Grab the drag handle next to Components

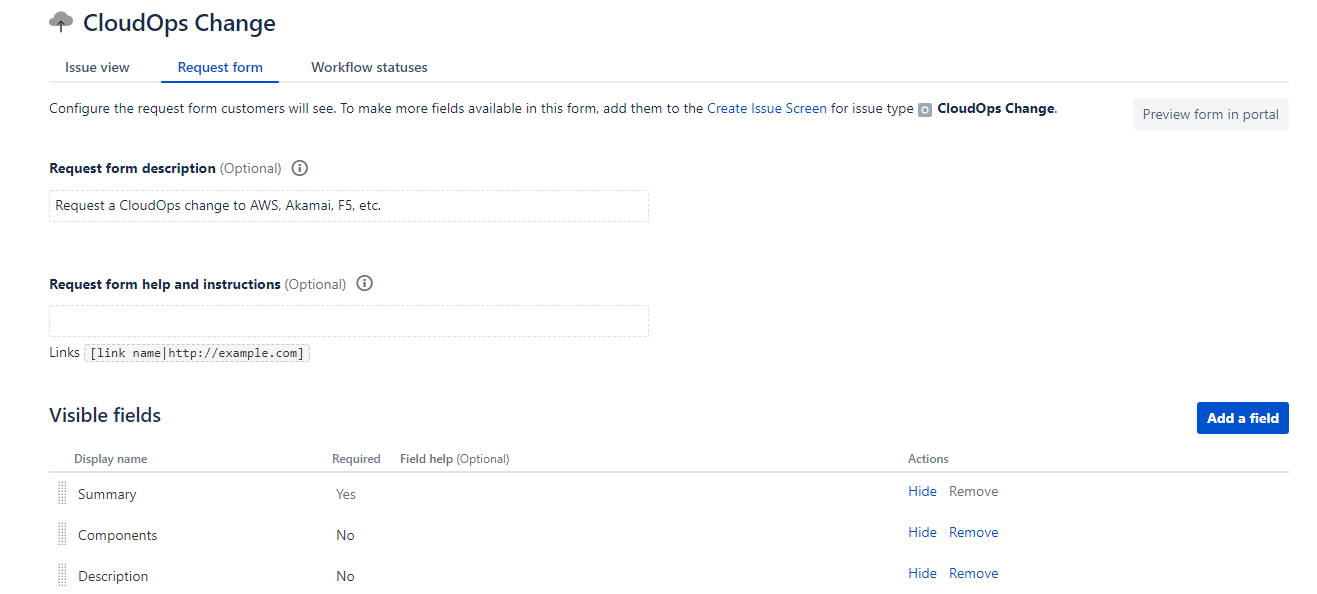click(x=61, y=533)
